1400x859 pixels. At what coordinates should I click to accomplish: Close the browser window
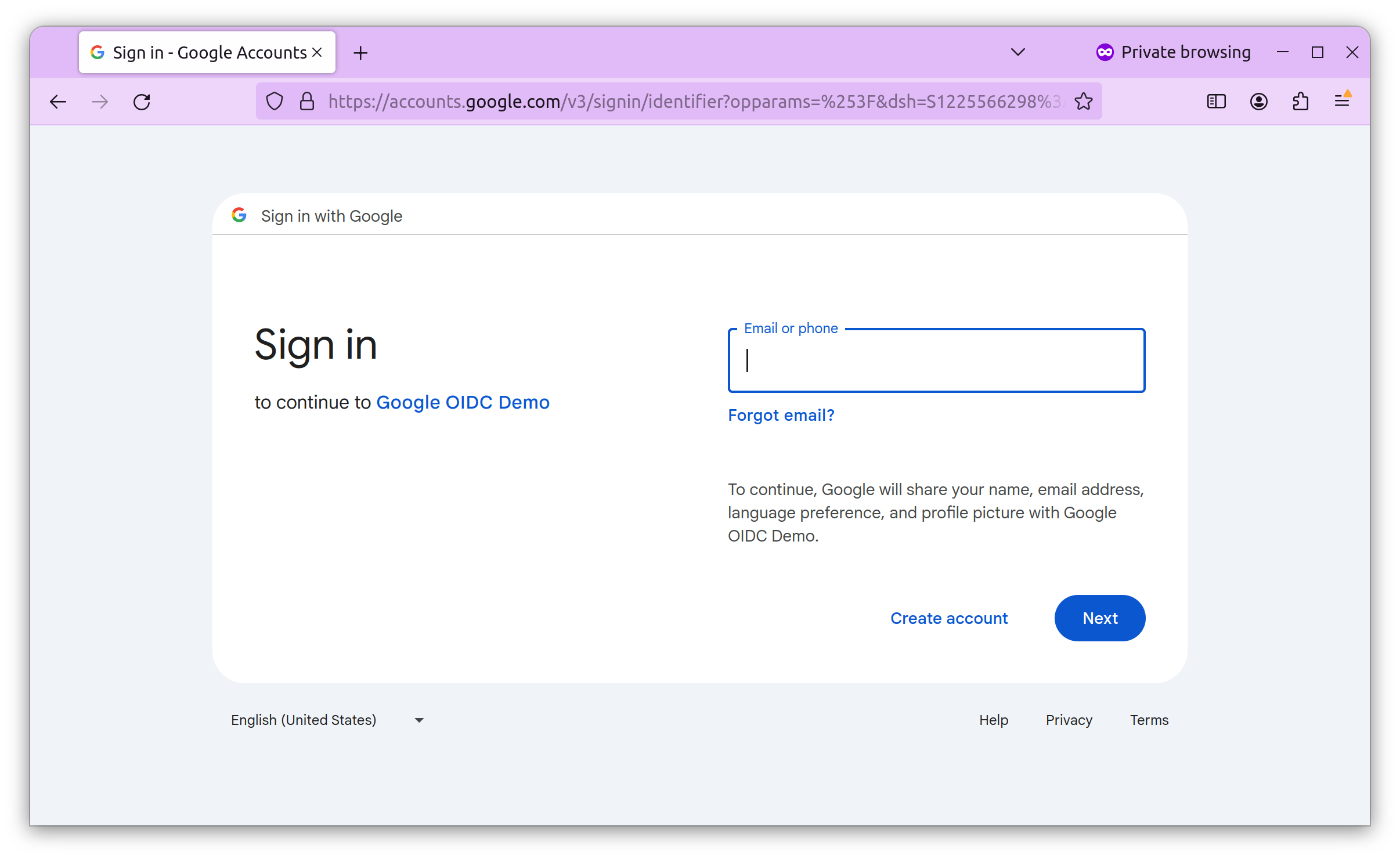pos(1352,52)
